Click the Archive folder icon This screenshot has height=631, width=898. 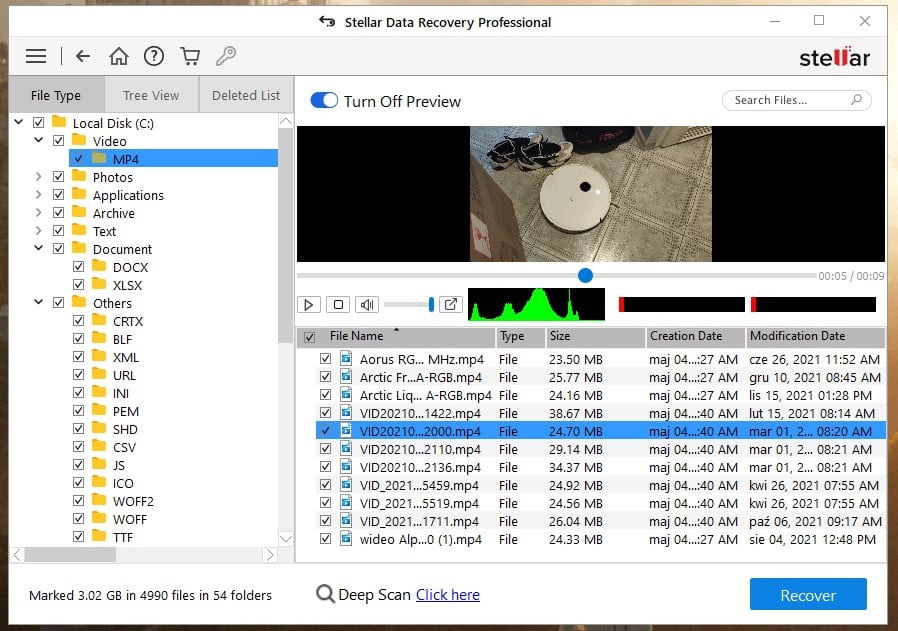(79, 212)
